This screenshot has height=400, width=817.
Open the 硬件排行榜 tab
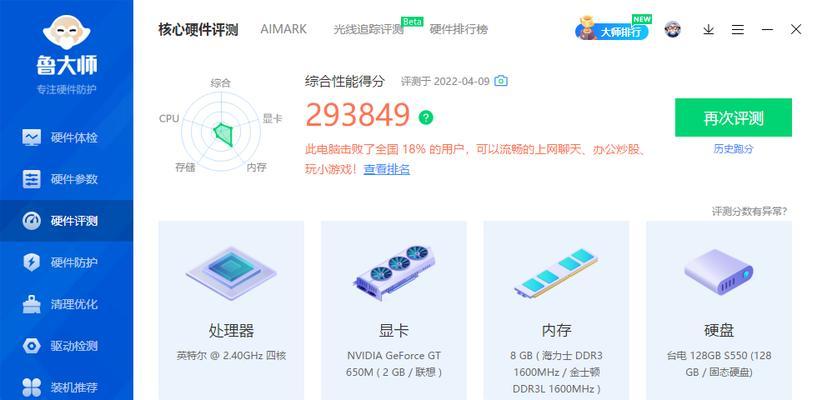click(459, 30)
